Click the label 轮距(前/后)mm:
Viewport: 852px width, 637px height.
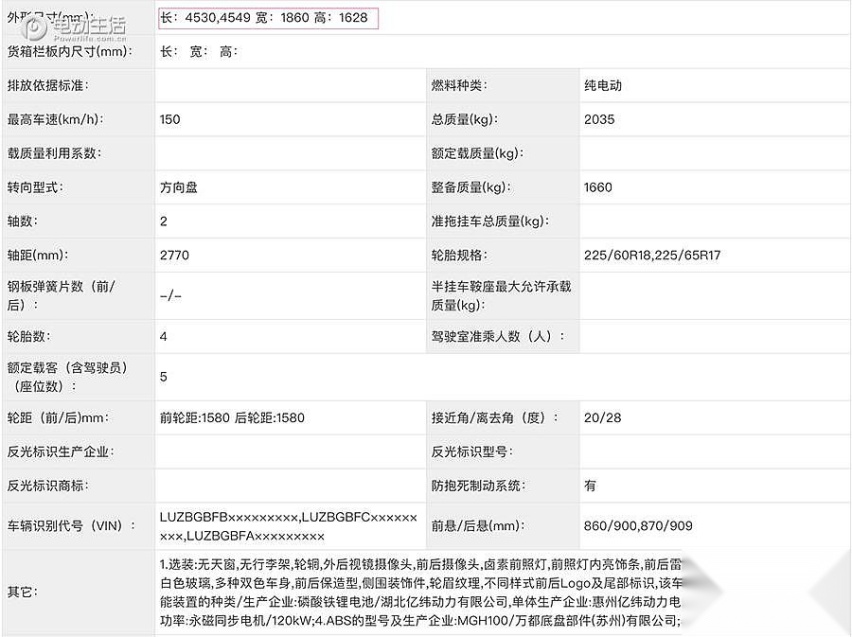click(x=58, y=417)
